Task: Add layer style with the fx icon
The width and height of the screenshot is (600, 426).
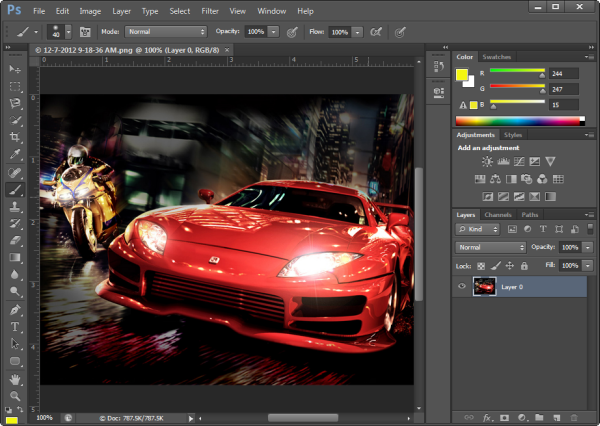Action: tap(489, 417)
